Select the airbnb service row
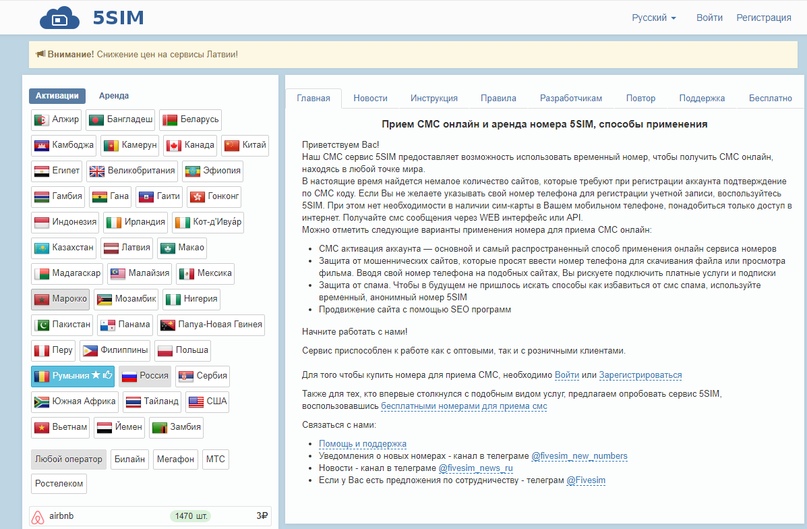807x529 pixels. [150, 517]
